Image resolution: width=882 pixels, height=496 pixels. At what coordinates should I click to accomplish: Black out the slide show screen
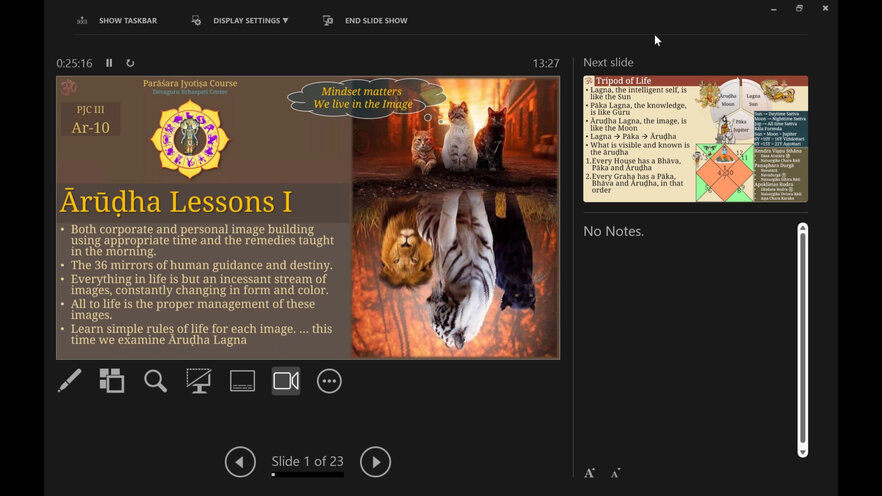(x=199, y=381)
